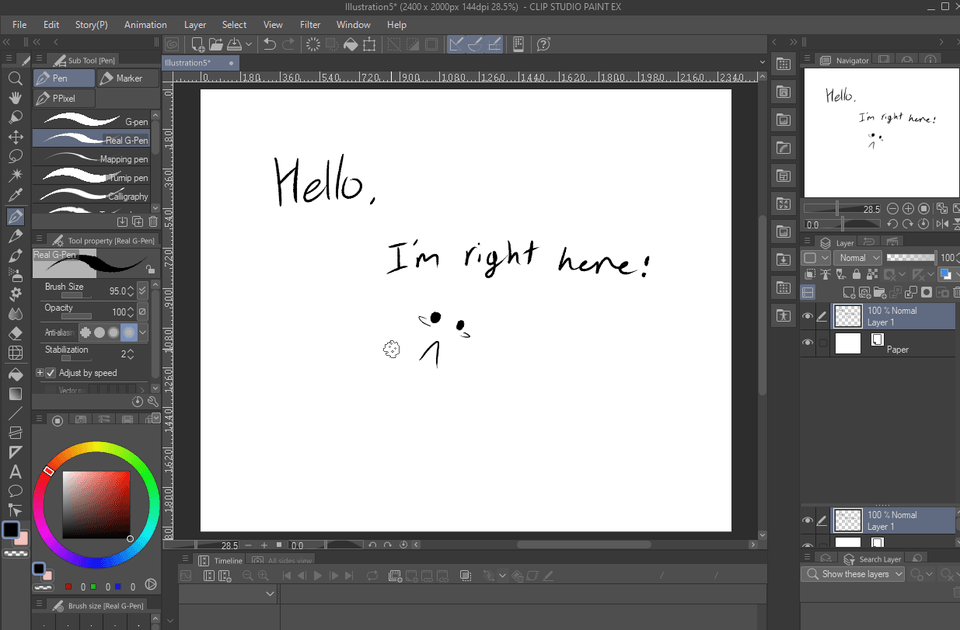The width and height of the screenshot is (960, 630).
Task: Toggle Snap to Special Ruler in command bar
Action: click(475, 44)
